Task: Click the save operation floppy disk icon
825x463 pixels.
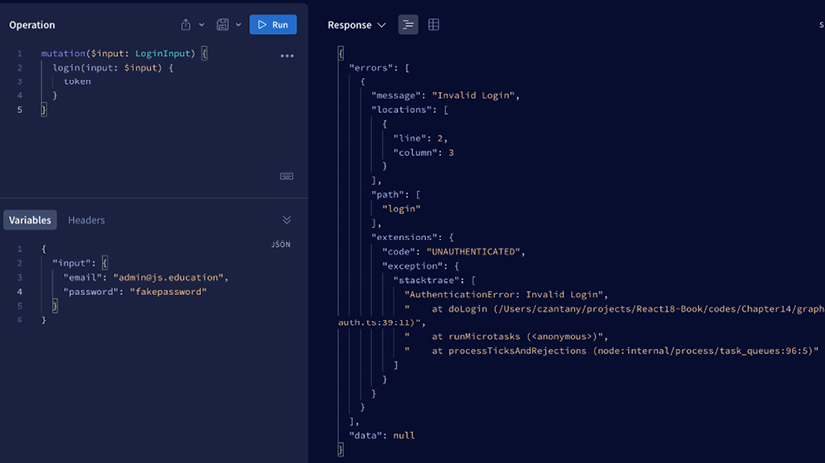Action: click(222, 25)
